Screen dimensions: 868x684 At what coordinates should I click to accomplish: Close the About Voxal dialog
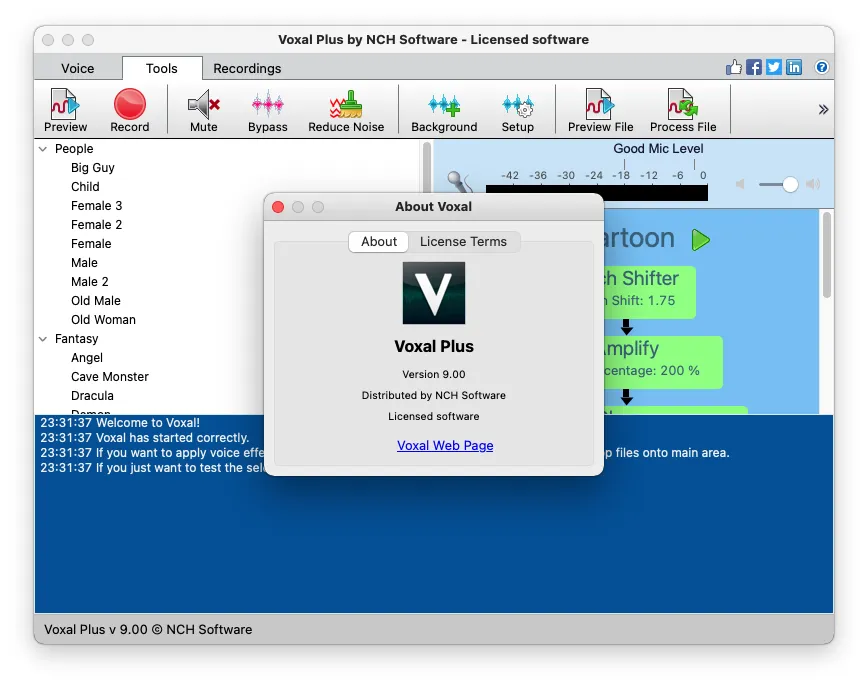pyautogui.click(x=278, y=206)
